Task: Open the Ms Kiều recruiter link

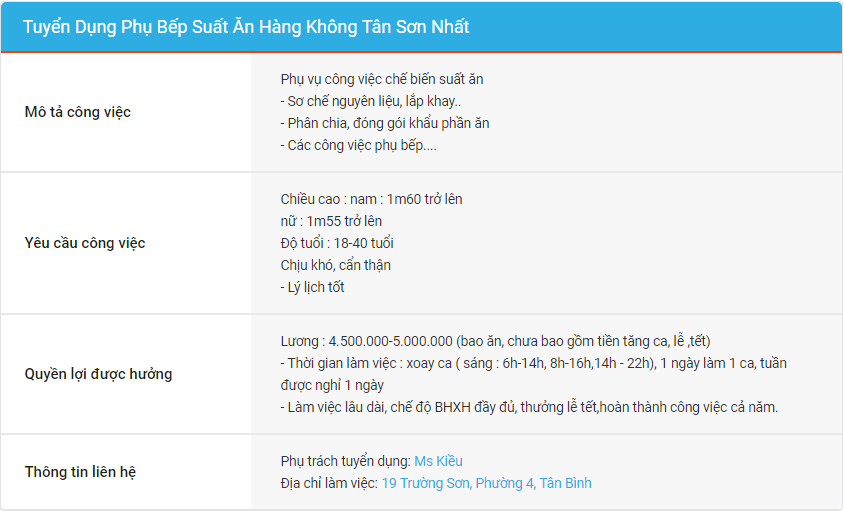Action: (x=438, y=461)
